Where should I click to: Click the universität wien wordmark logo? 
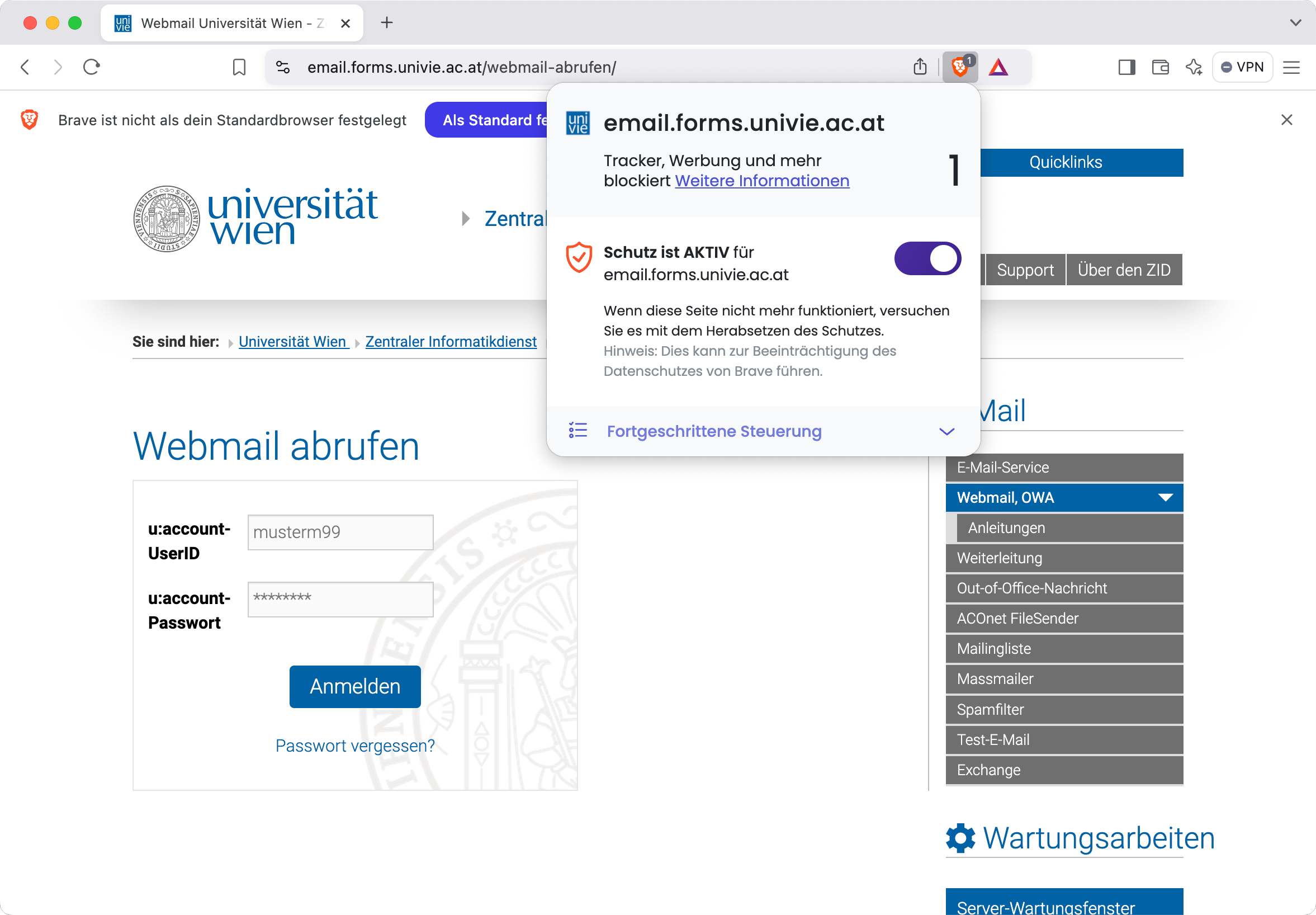tap(292, 216)
